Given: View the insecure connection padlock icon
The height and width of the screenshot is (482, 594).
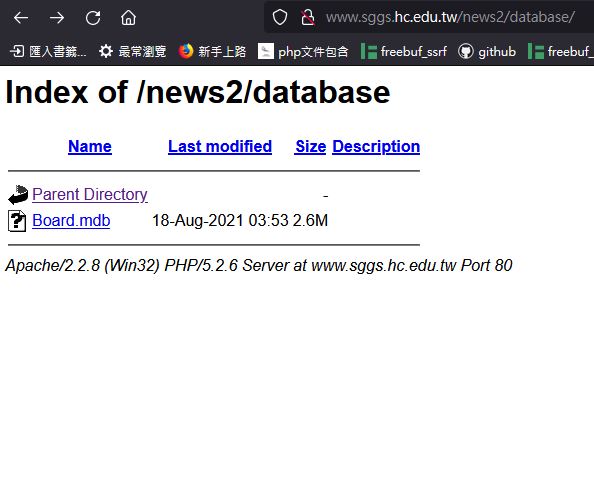Looking at the screenshot, I should [x=308, y=17].
